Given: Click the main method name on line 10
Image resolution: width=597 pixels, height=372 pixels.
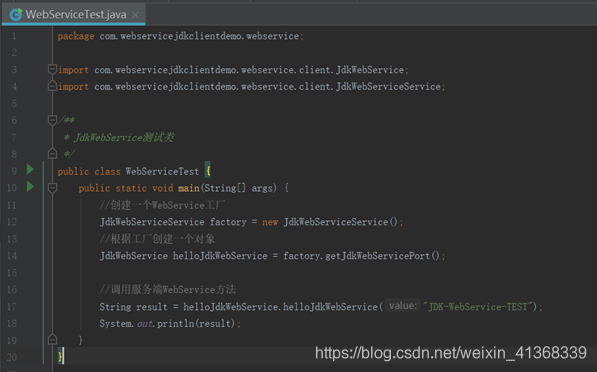Looking at the screenshot, I should 189,188.
